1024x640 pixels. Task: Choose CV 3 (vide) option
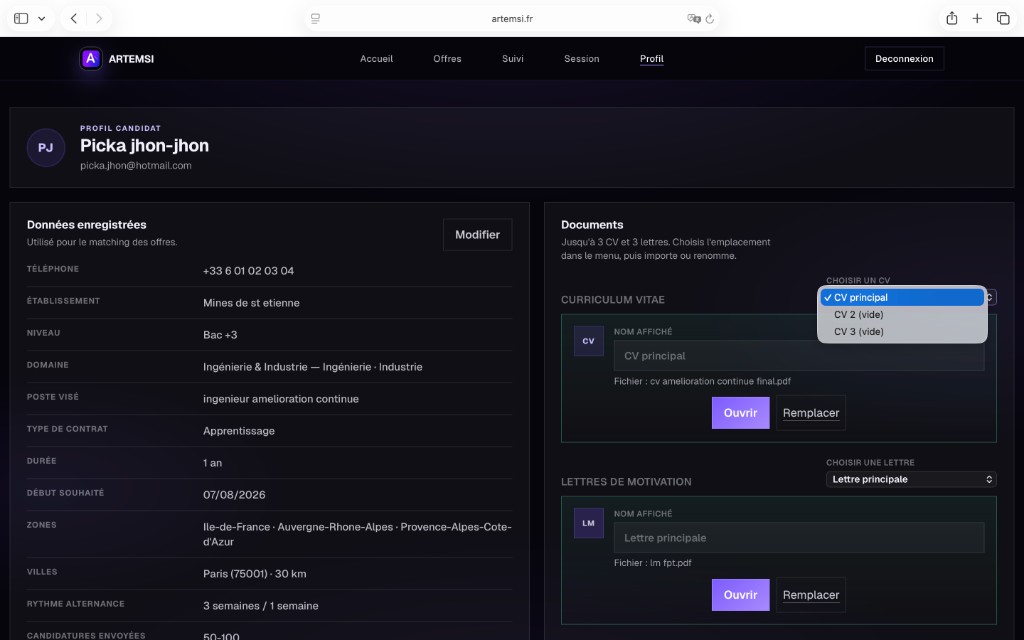pyautogui.click(x=902, y=331)
